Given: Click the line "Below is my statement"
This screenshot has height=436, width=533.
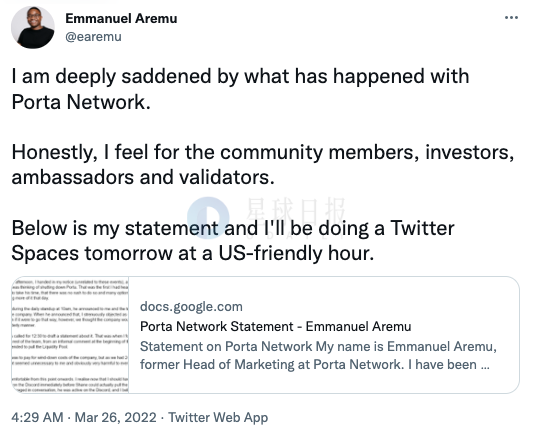Looking at the screenshot, I should (233, 228).
